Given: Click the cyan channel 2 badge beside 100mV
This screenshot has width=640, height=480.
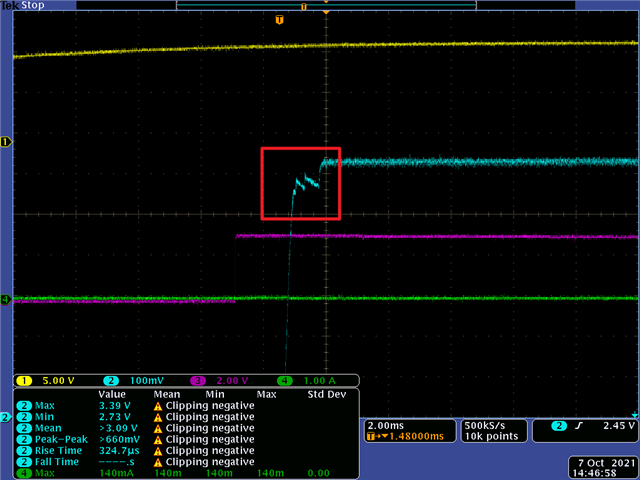Looking at the screenshot, I should (111, 381).
